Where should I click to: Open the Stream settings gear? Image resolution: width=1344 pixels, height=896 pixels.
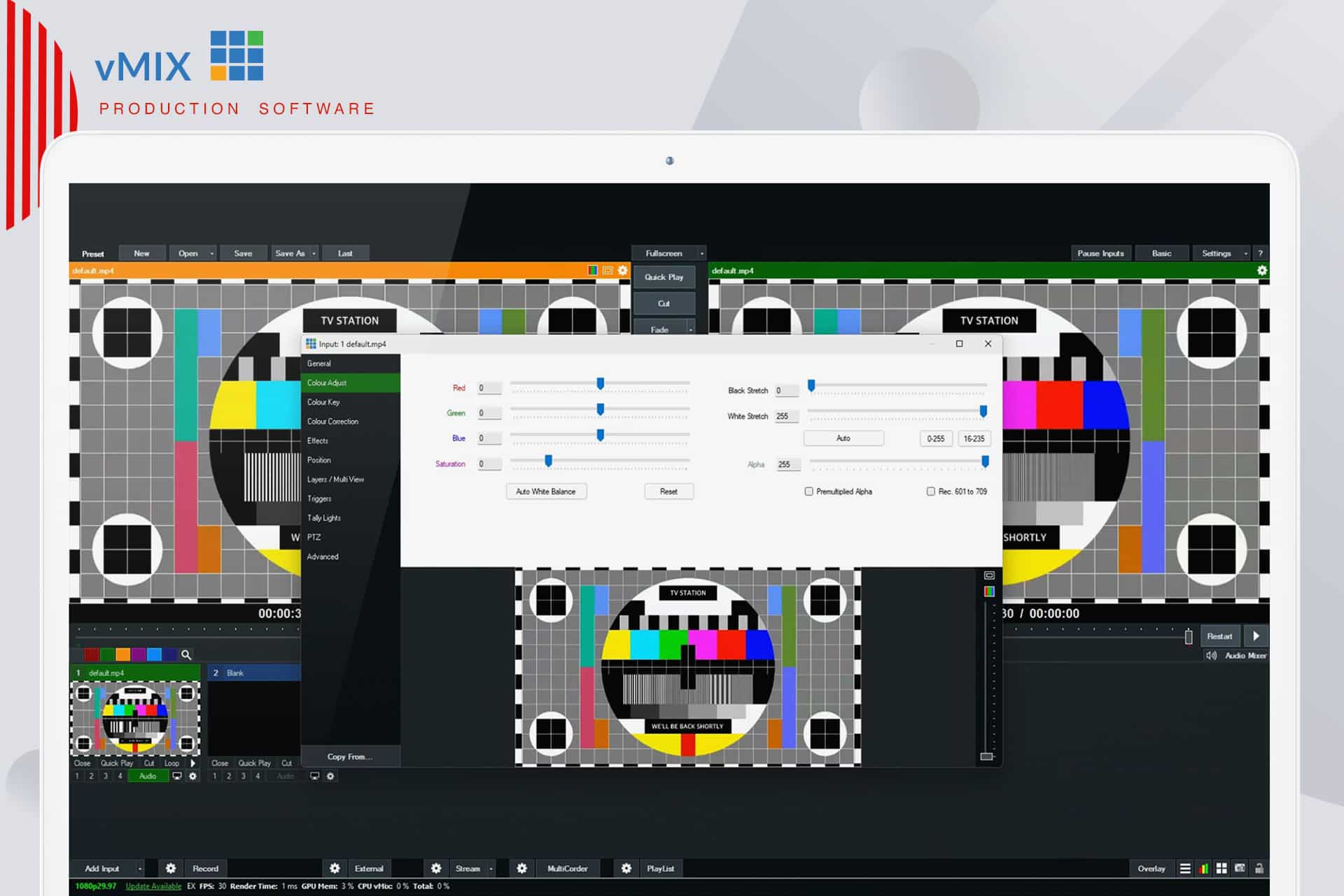[x=436, y=868]
